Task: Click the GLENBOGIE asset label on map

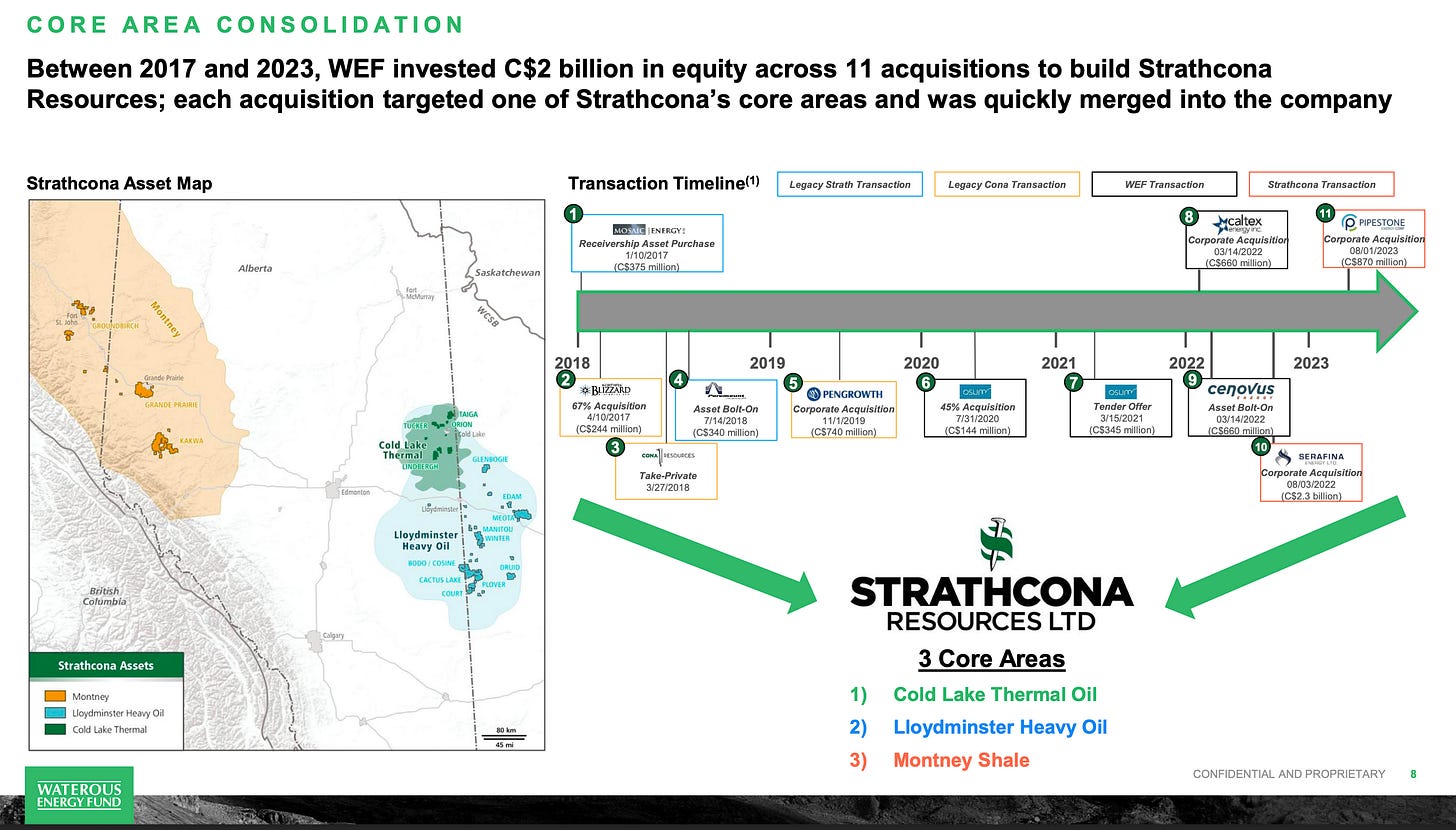Action: click(490, 459)
